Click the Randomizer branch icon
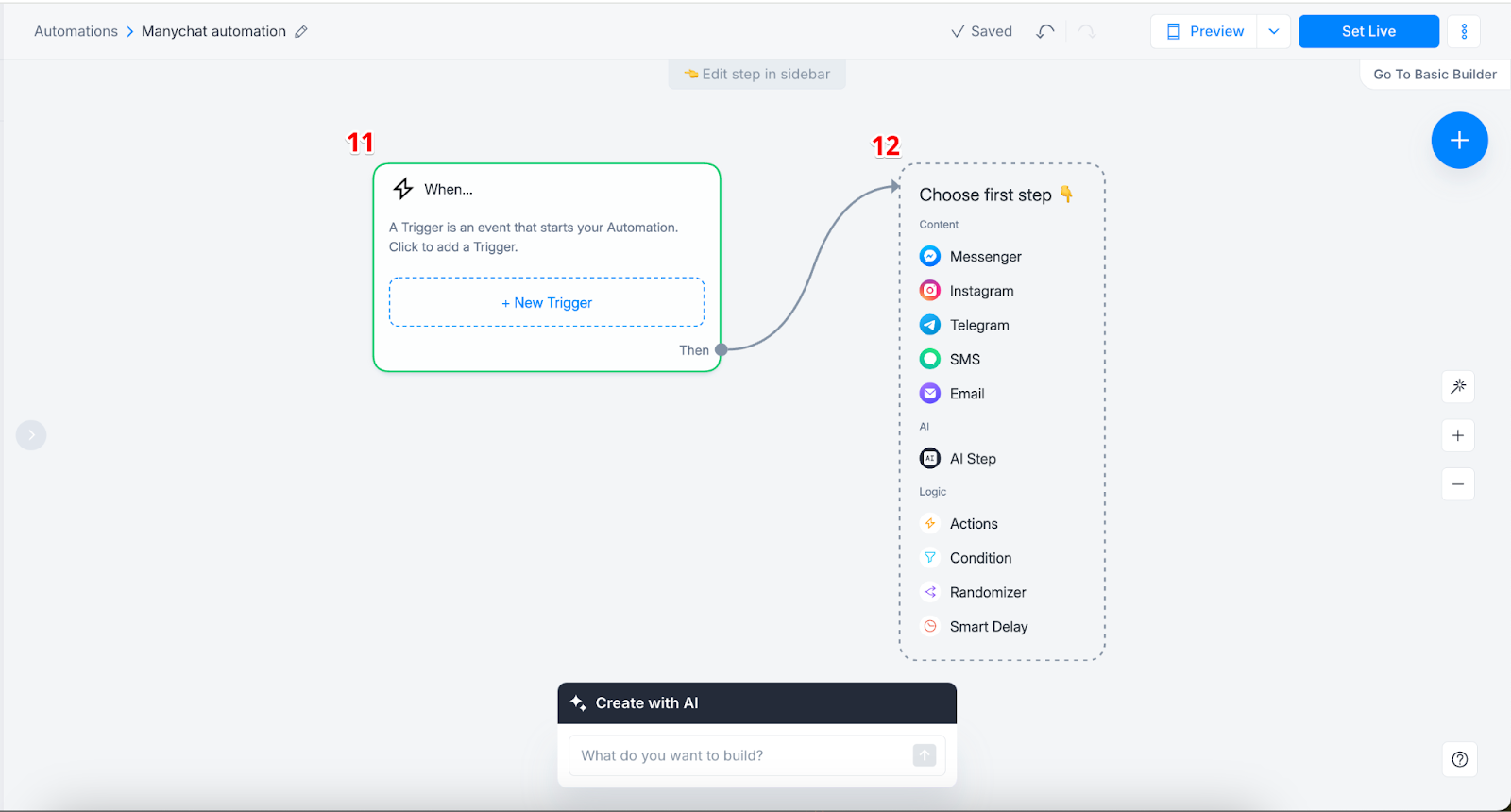Image resolution: width=1511 pixels, height=812 pixels. coord(930,592)
